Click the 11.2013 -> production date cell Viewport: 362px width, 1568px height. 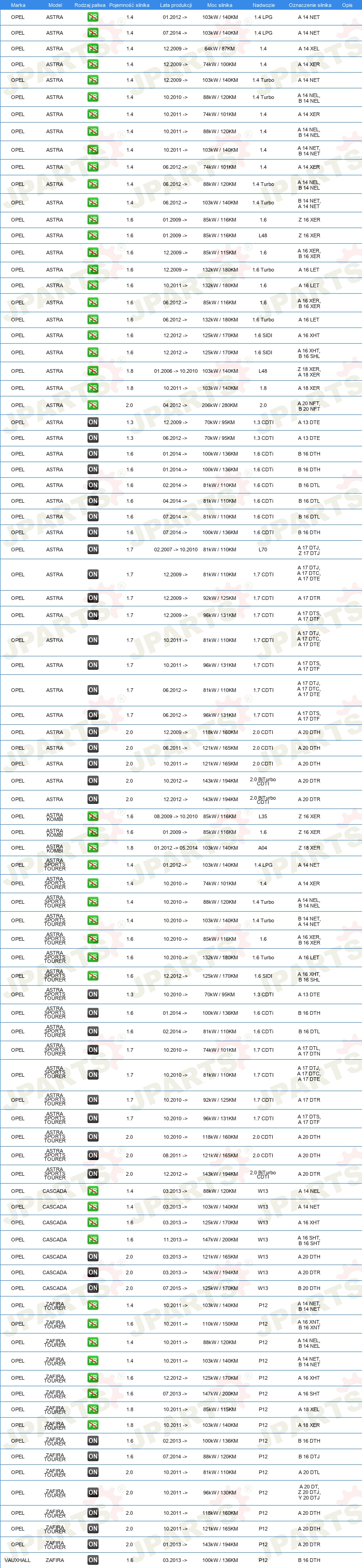(175, 1239)
